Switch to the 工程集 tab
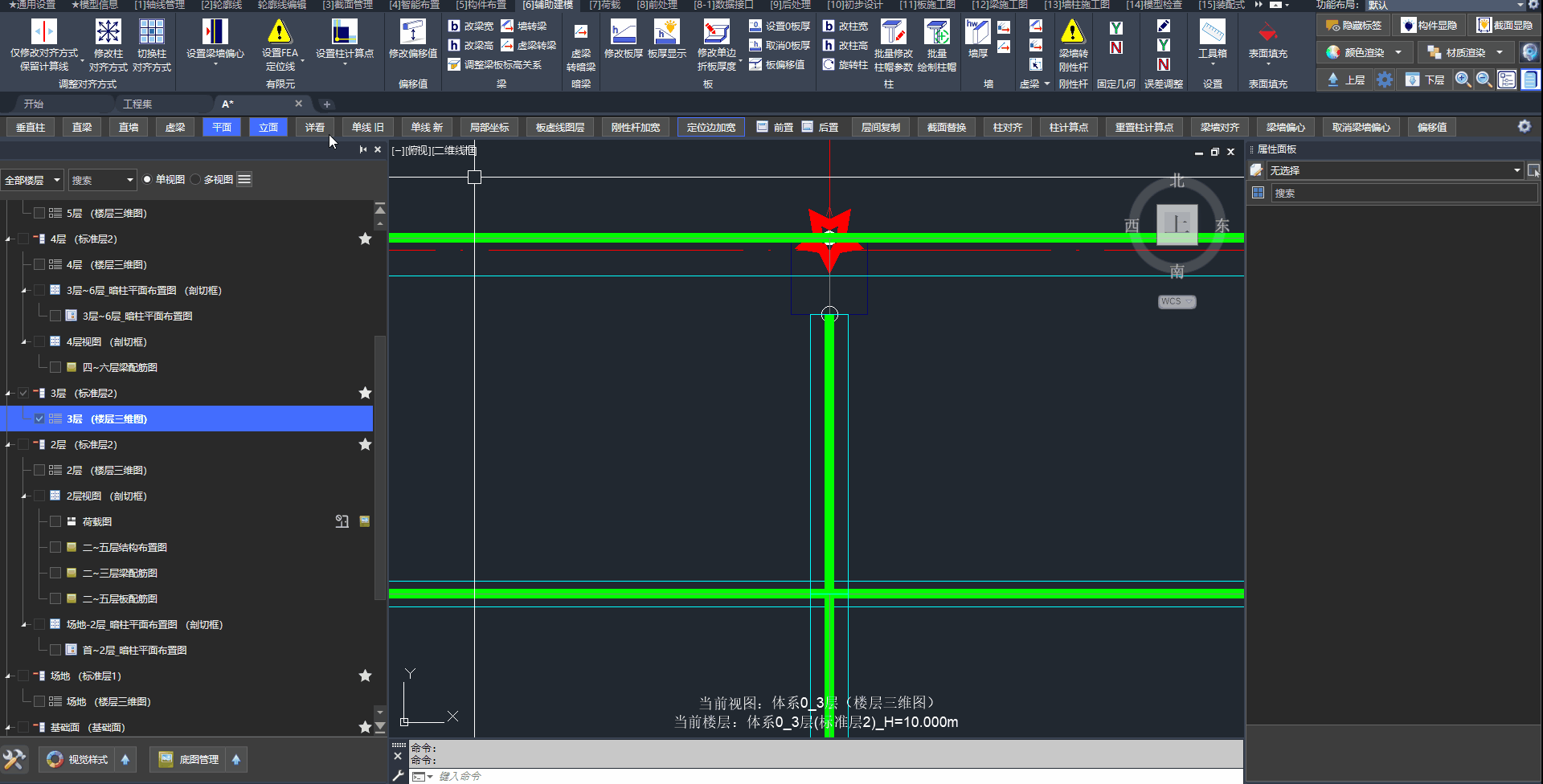This screenshot has height=784, width=1543. (137, 104)
